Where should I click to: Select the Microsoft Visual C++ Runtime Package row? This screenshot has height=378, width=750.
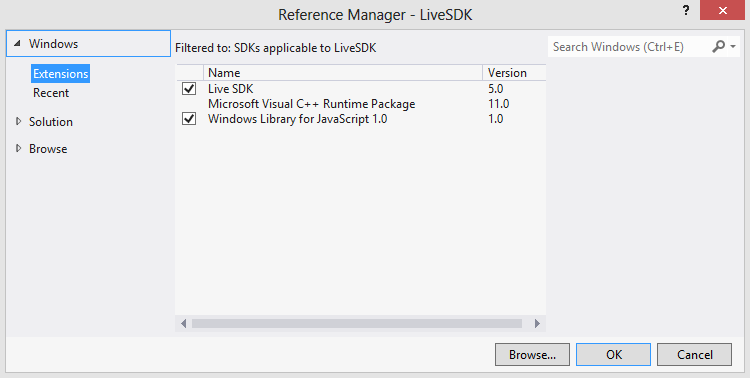click(361, 104)
